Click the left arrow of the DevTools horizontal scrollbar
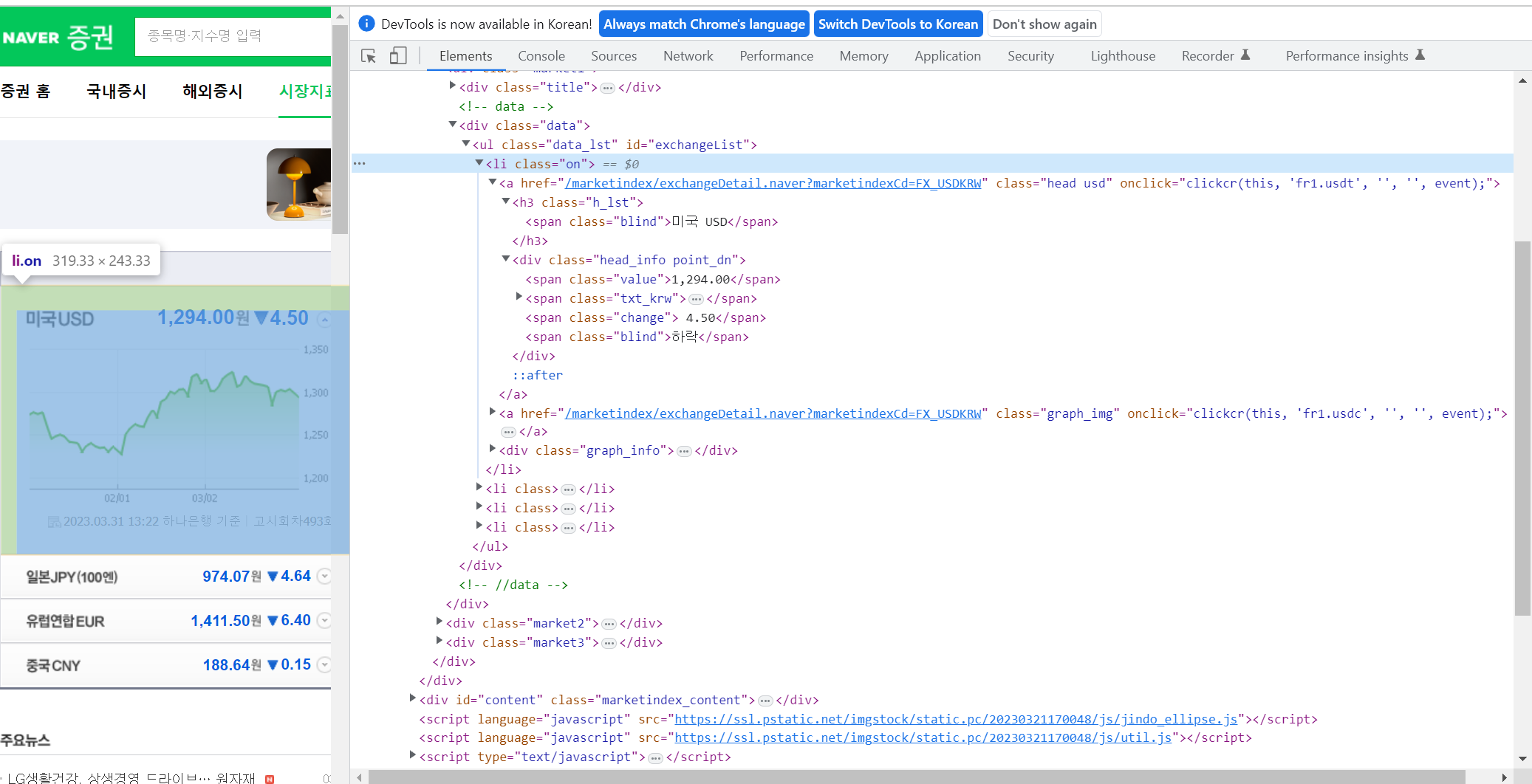 tap(359, 777)
